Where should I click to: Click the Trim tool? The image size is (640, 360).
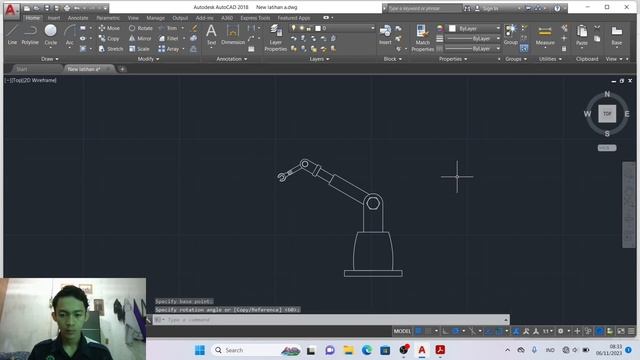click(168, 28)
